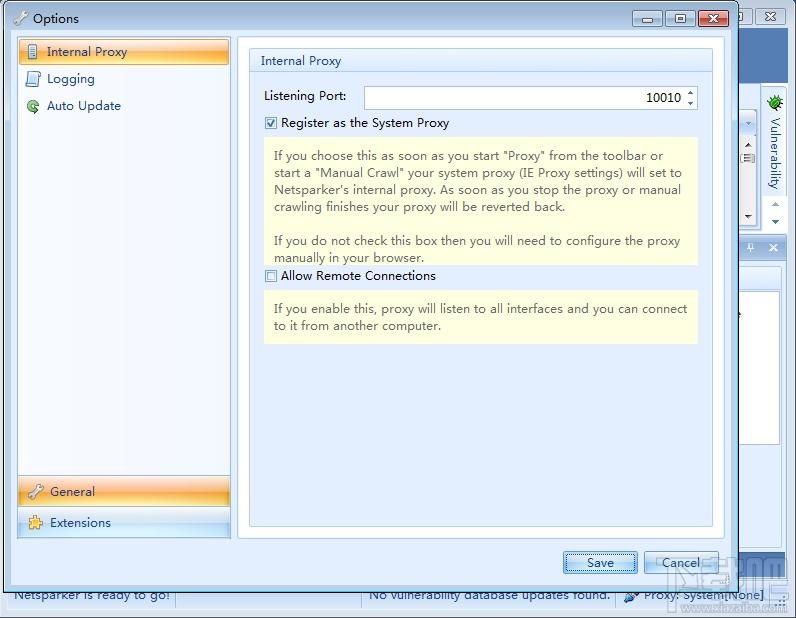Click the proxy status icon in status bar
Viewport: 796px width, 618px height.
point(631,598)
